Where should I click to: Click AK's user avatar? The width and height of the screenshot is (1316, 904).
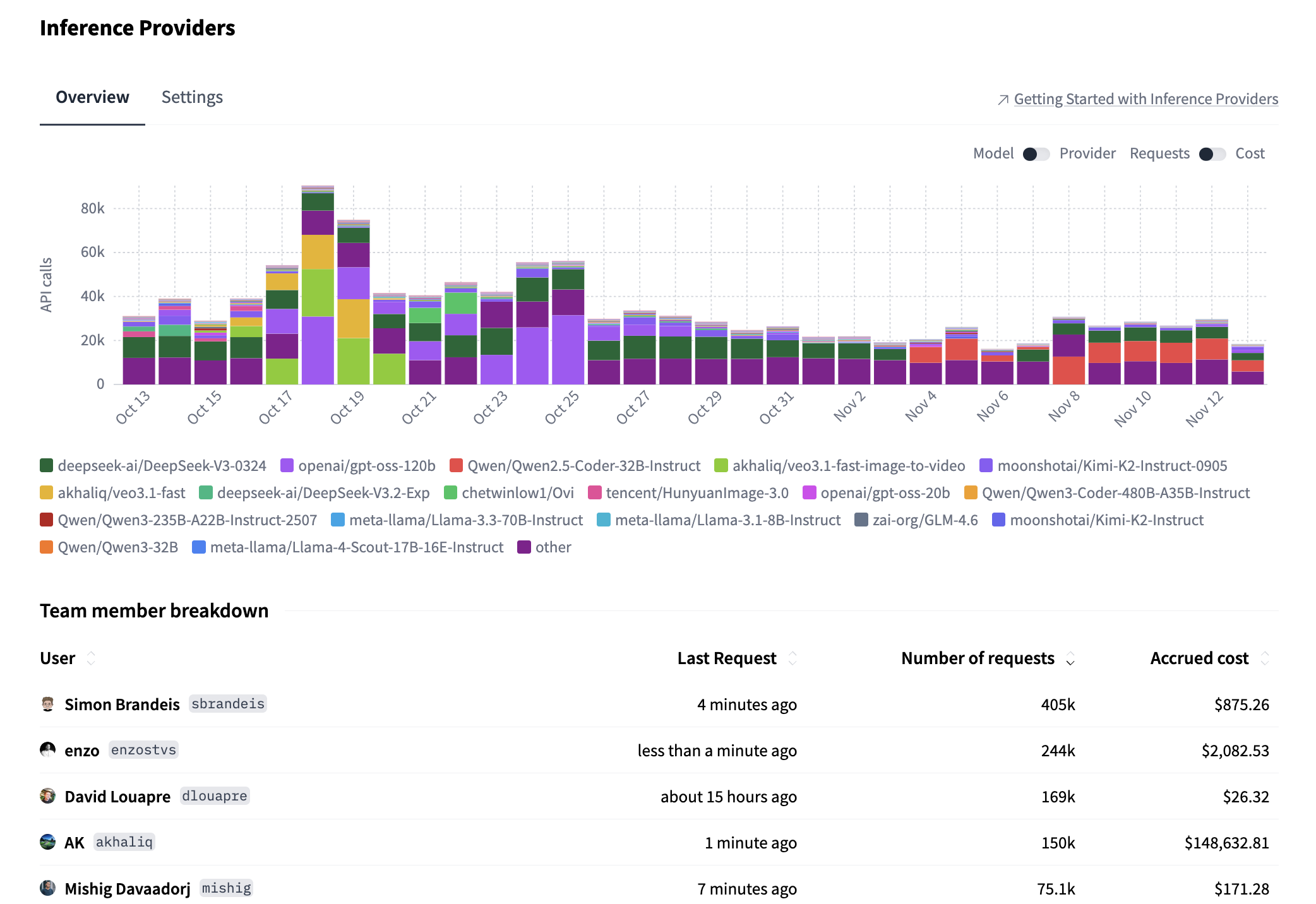click(47, 842)
